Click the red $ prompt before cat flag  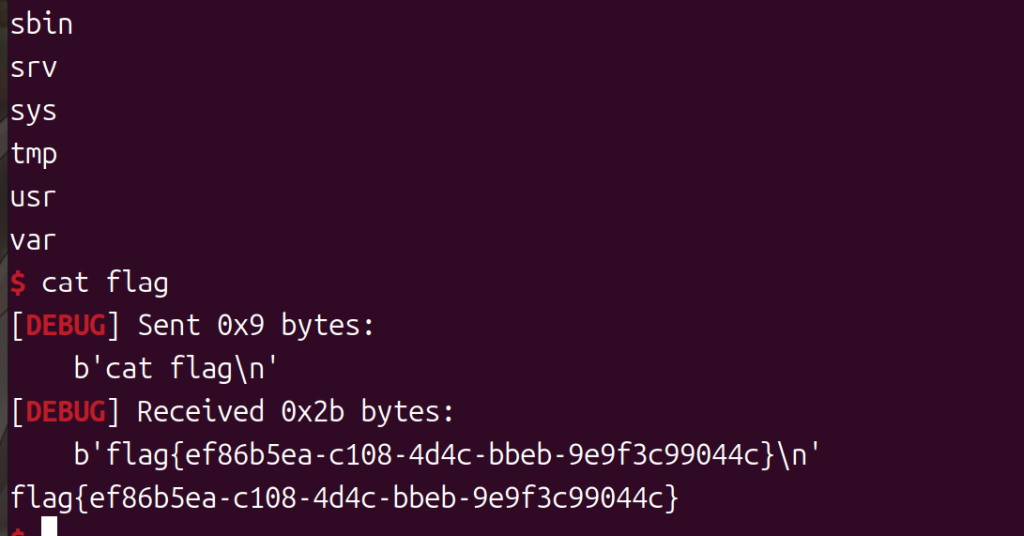[17, 283]
